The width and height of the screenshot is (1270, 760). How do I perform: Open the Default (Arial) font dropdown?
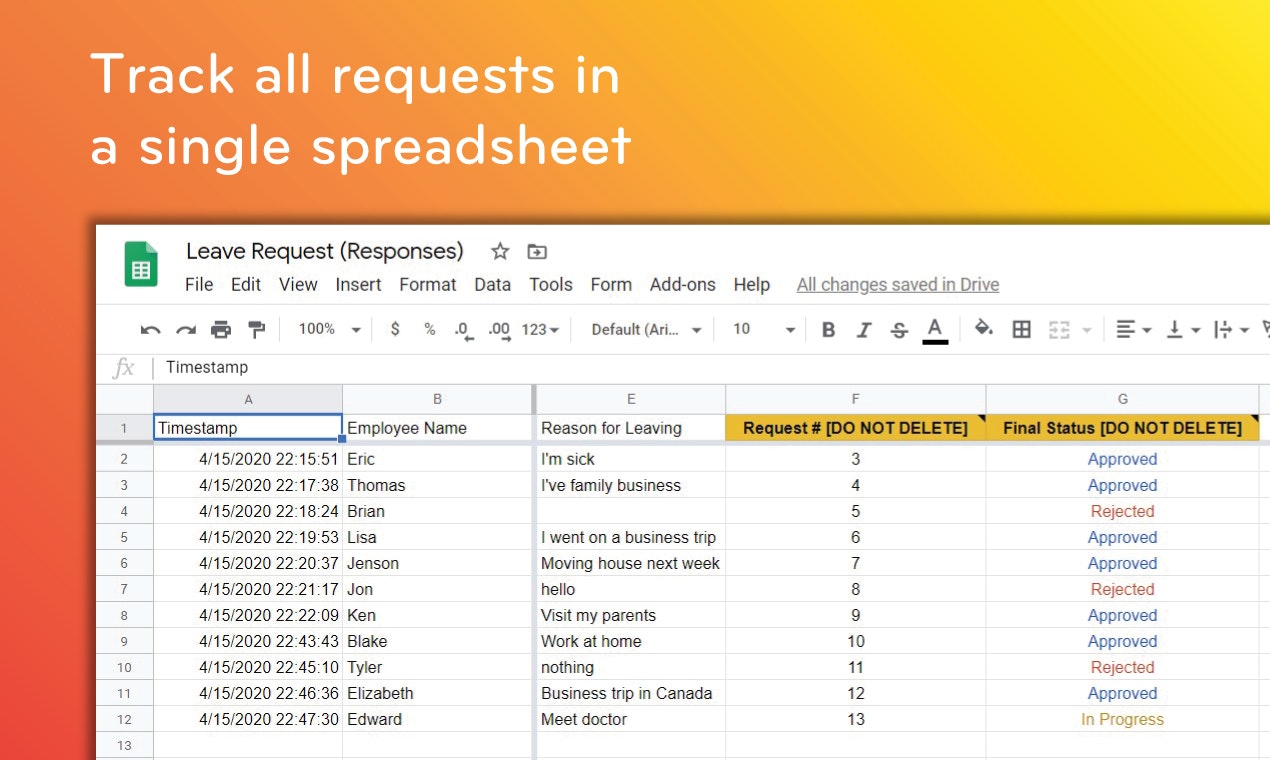click(646, 329)
